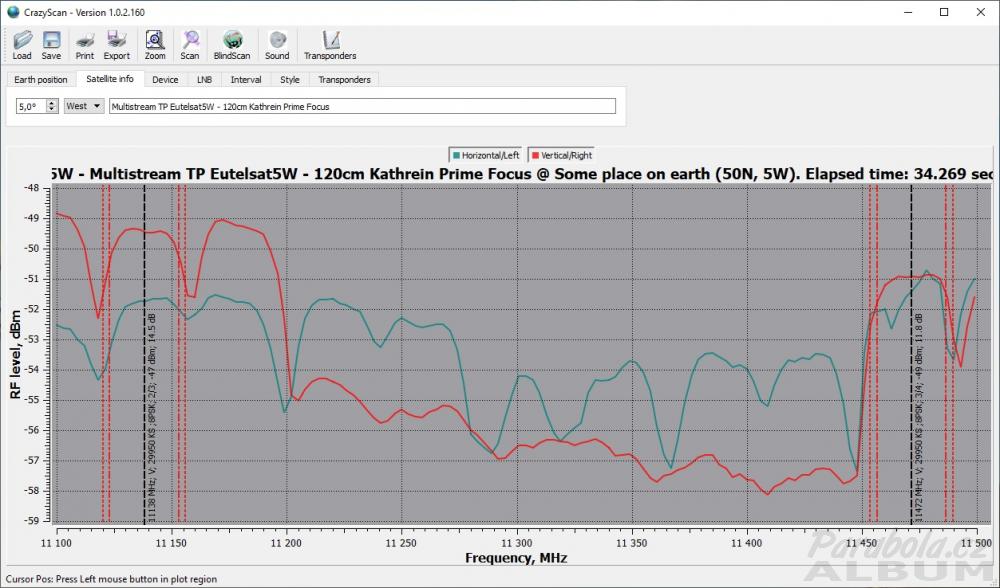Click the RF level, dBm axis label

(x=16, y=355)
